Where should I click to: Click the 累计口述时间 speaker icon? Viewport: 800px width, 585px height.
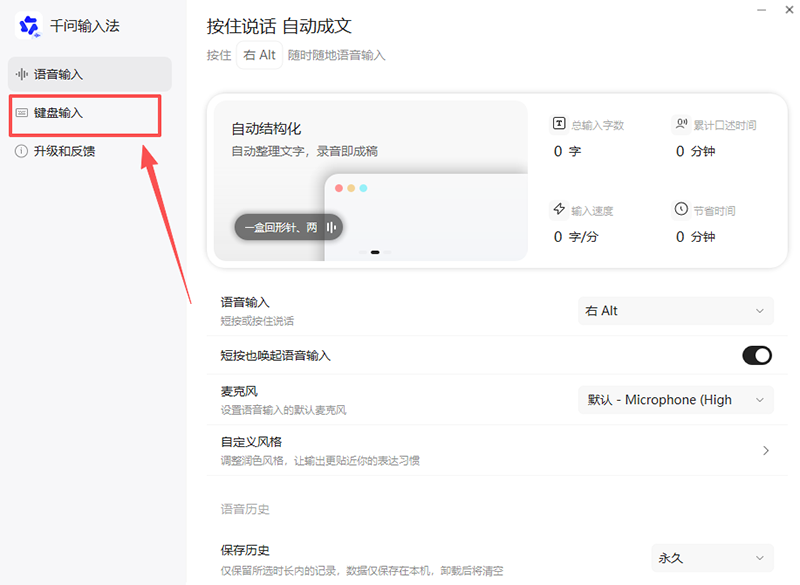tap(681, 123)
